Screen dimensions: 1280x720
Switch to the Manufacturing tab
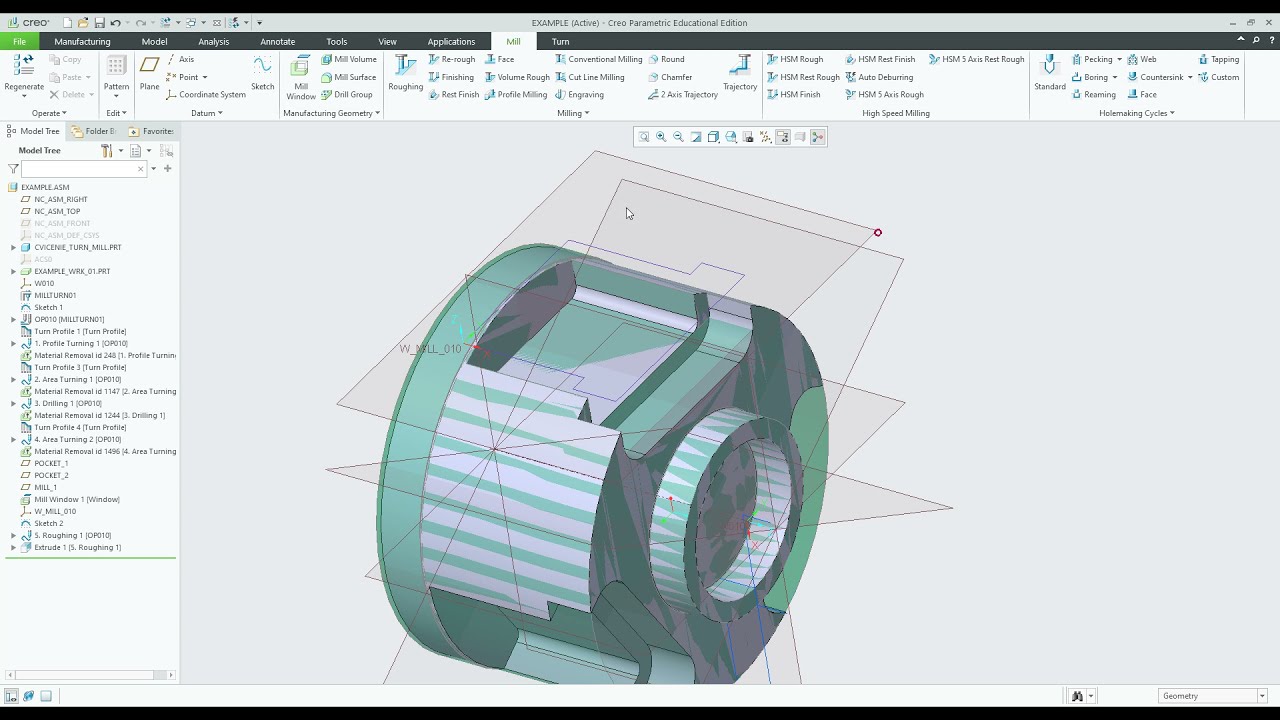coord(82,41)
